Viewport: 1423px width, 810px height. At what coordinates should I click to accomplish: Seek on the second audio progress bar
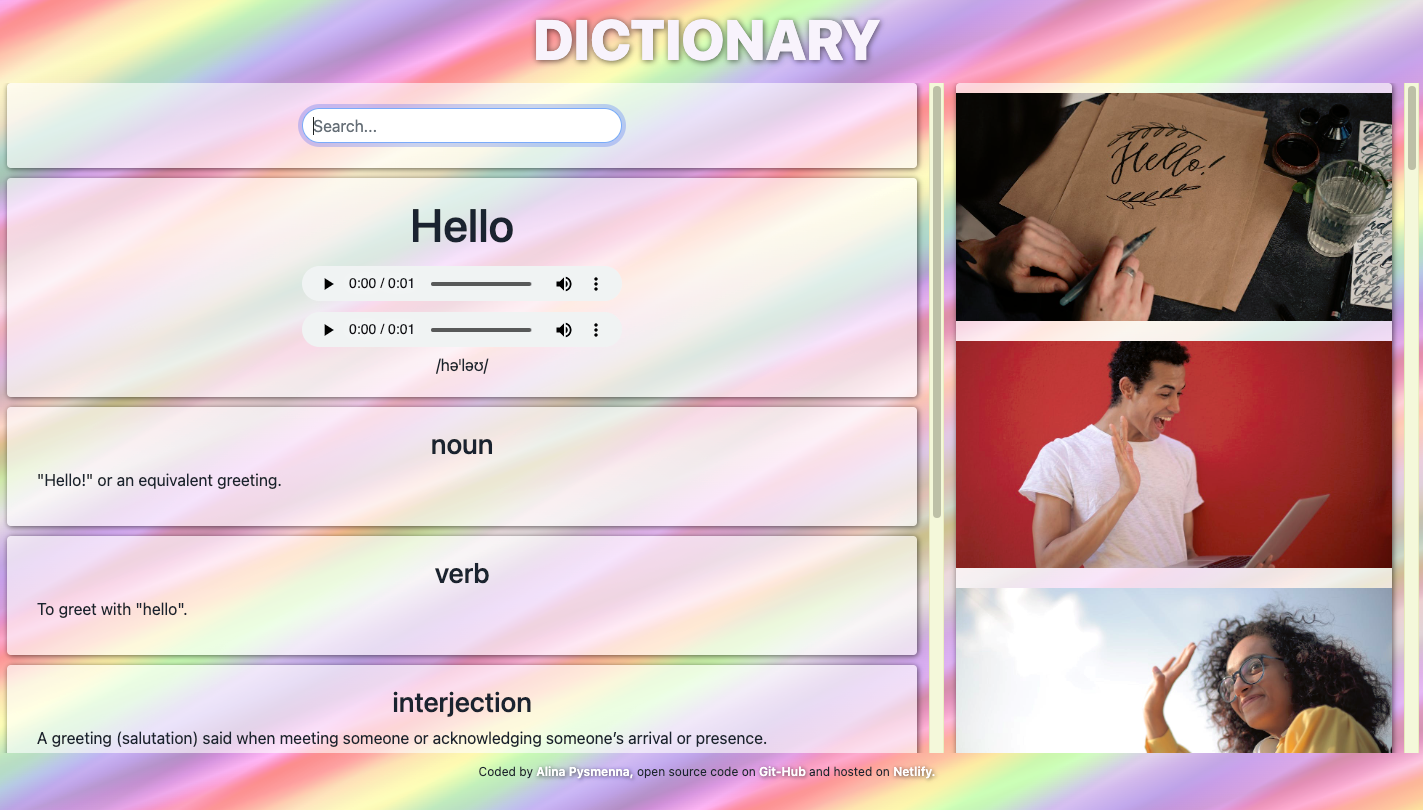point(481,330)
